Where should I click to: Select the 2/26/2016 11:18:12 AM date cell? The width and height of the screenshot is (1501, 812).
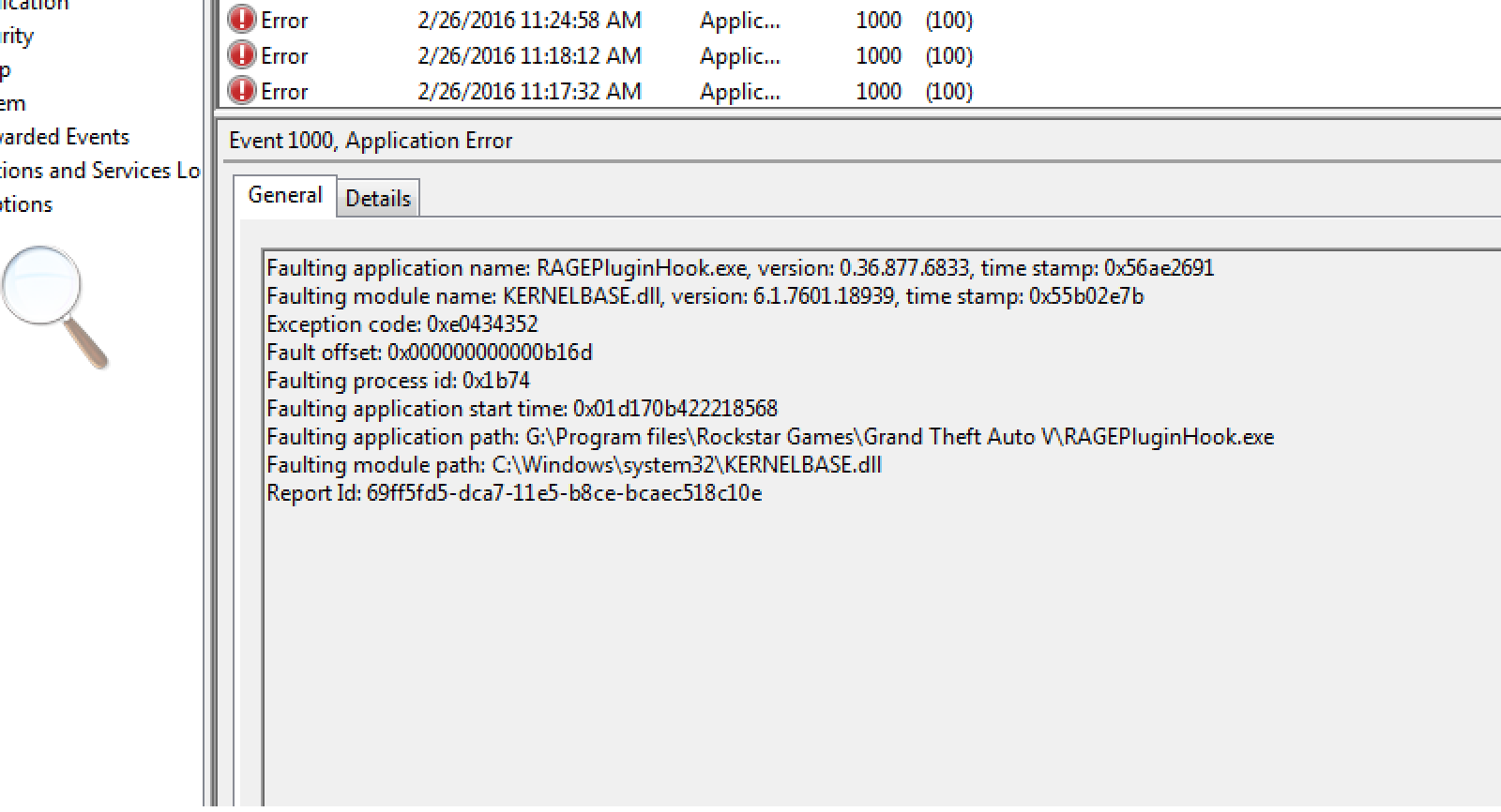coord(529,55)
